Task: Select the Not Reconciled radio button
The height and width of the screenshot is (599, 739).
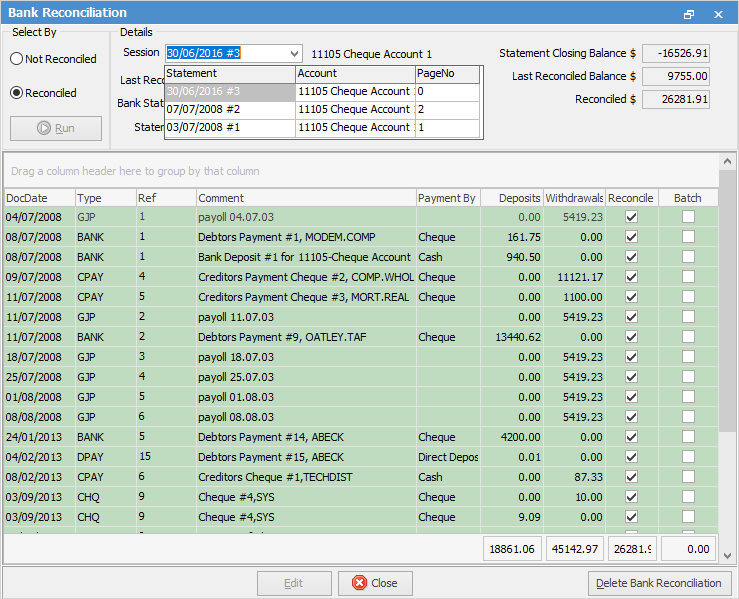Action: (x=16, y=59)
